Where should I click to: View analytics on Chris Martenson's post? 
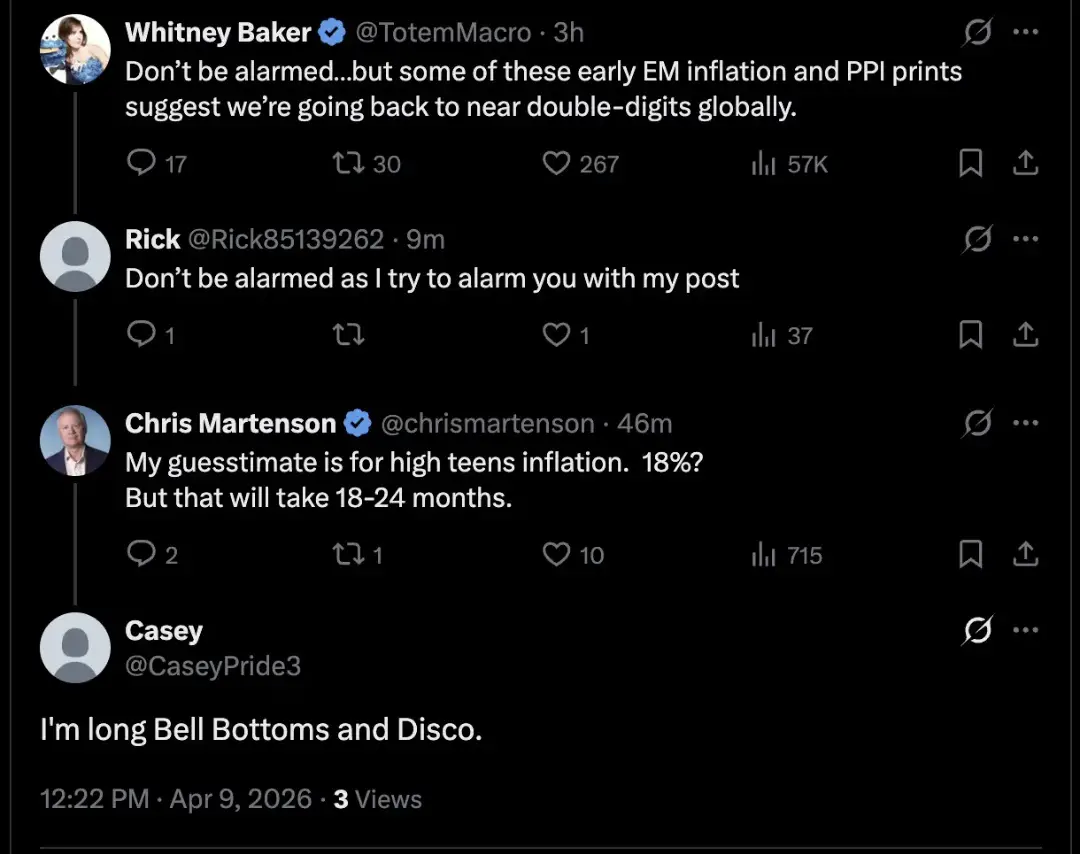click(786, 555)
